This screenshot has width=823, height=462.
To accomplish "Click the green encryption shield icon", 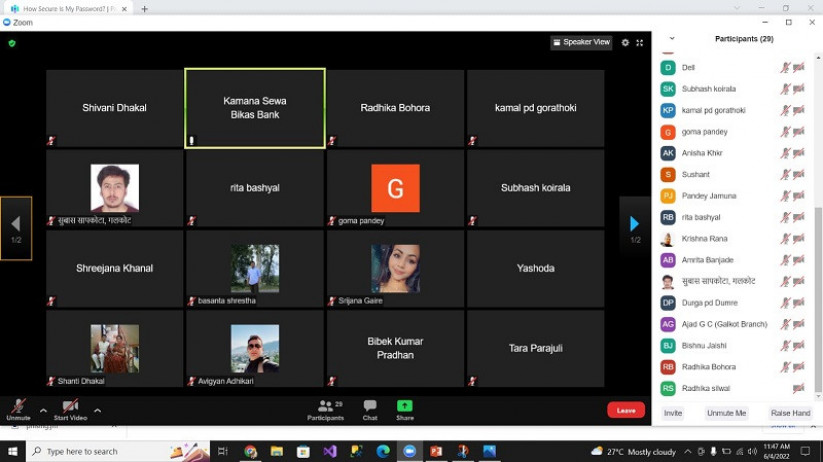I will 12,43.
